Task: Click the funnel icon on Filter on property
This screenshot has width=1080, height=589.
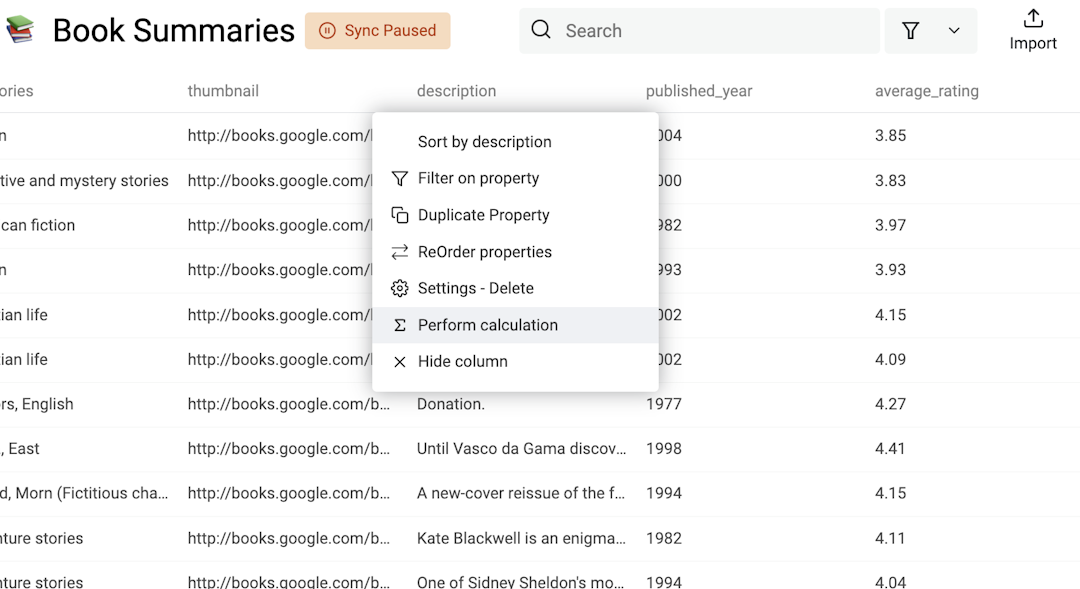Action: pos(399,178)
